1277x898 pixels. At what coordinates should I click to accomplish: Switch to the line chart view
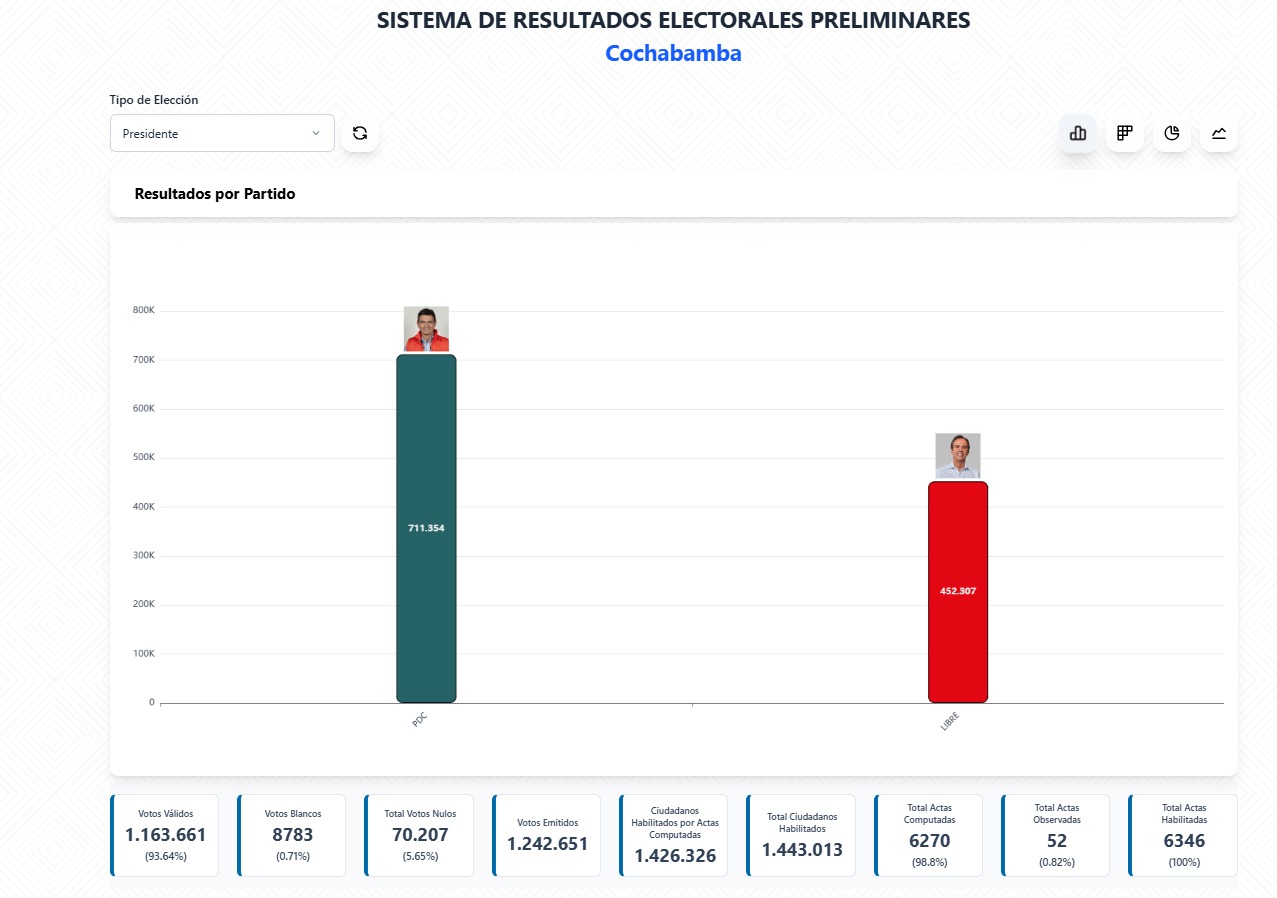pos(1219,133)
